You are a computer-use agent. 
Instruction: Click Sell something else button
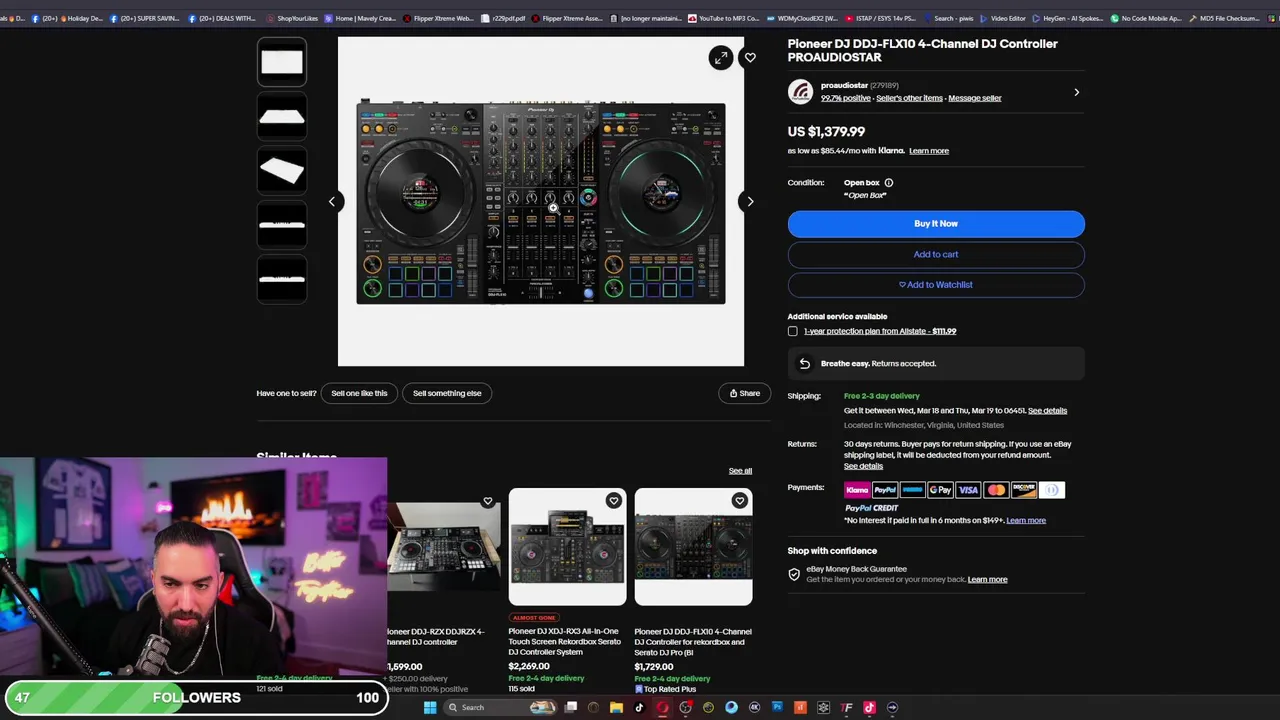(447, 393)
